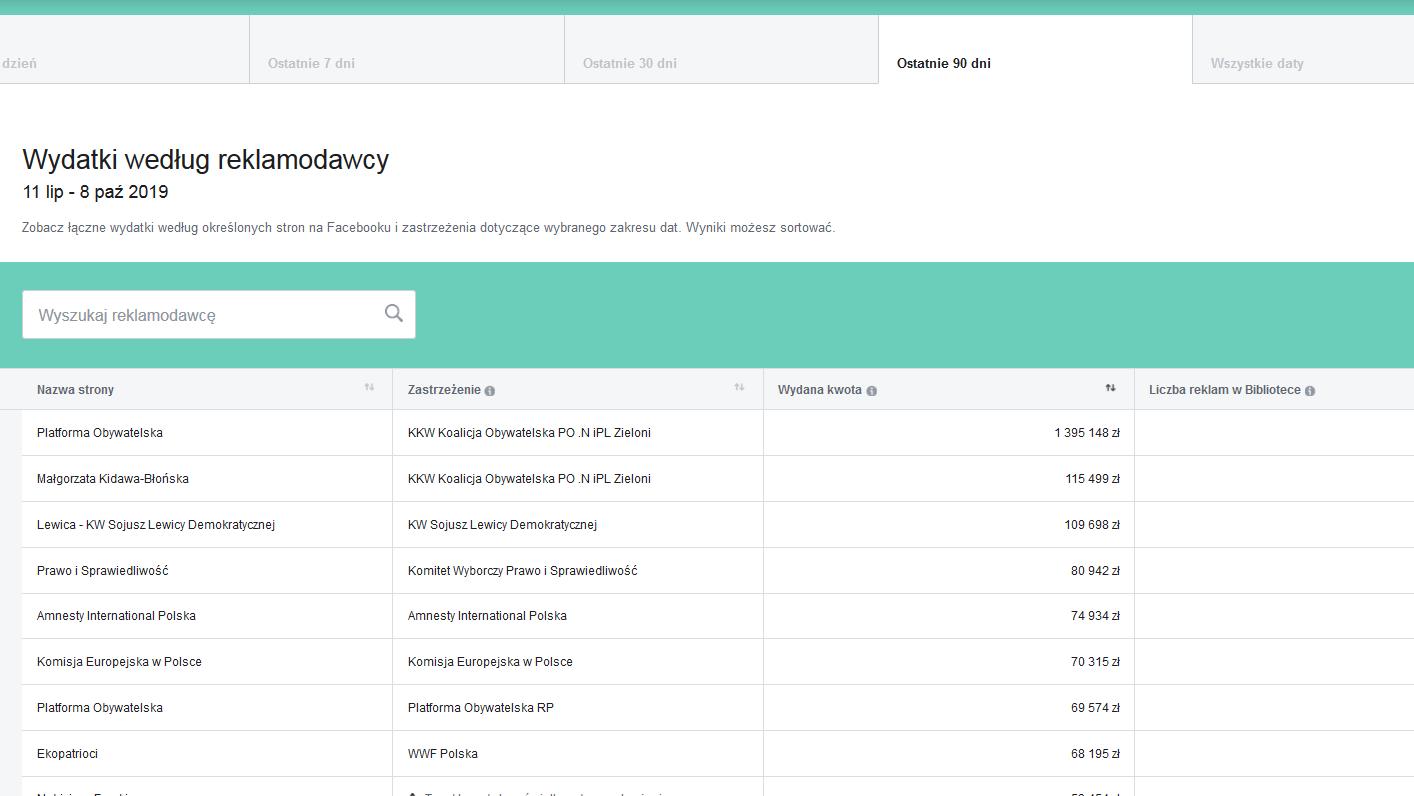Open Amnesty International Polska page name

pos(116,616)
